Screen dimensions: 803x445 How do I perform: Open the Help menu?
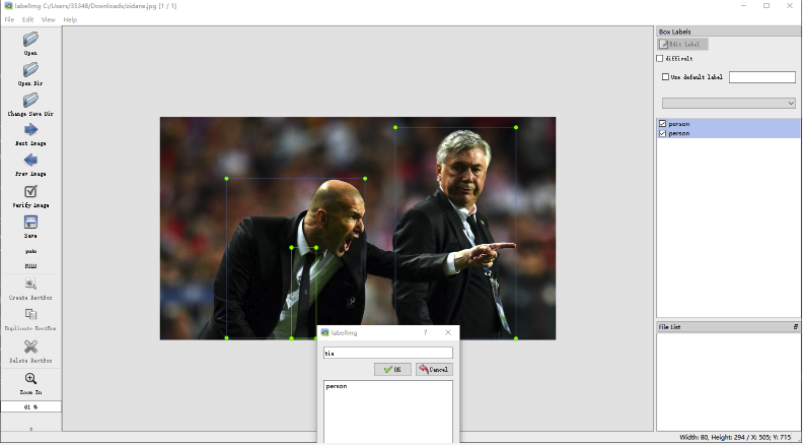pyautogui.click(x=70, y=19)
